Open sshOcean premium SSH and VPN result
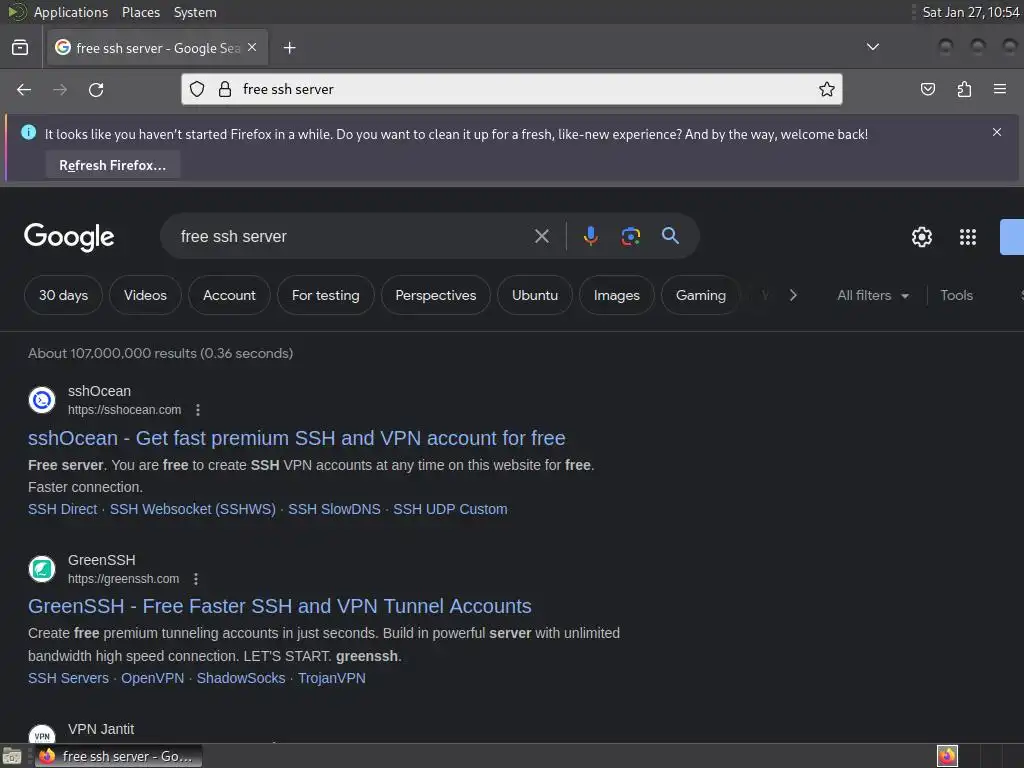 coord(296,438)
